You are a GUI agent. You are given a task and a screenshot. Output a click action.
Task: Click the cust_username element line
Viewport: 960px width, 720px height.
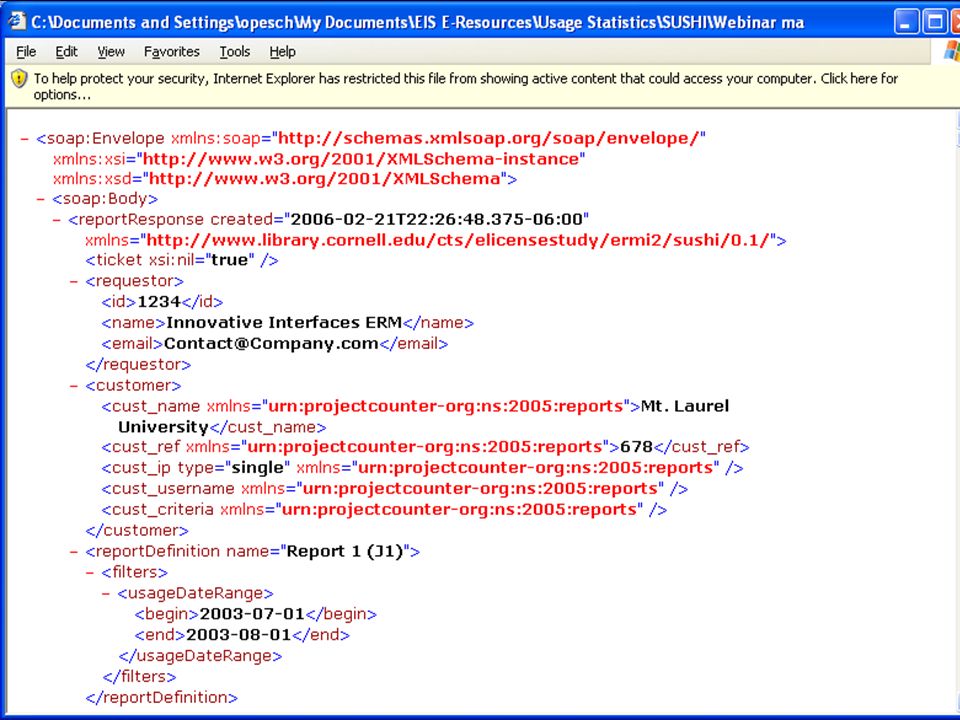(395, 489)
